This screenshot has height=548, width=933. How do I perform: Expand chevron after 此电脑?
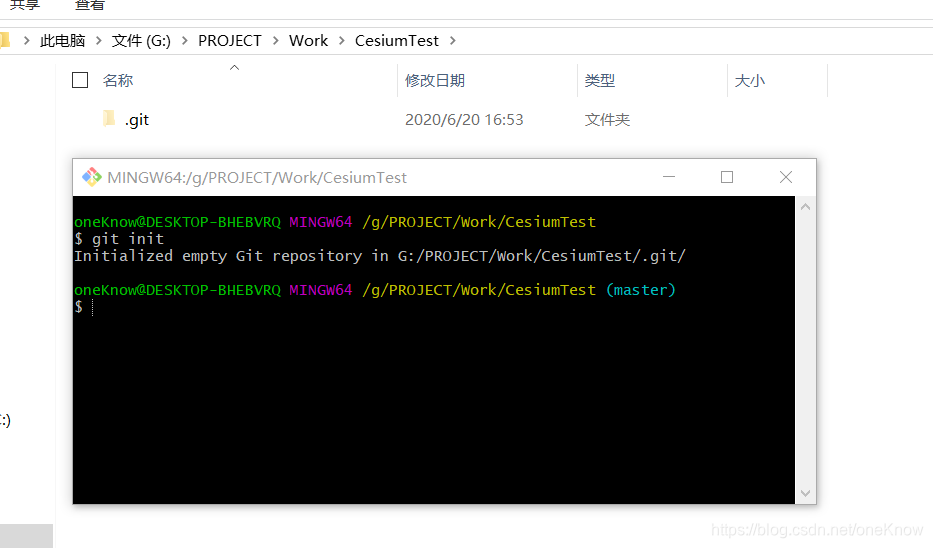click(99, 40)
